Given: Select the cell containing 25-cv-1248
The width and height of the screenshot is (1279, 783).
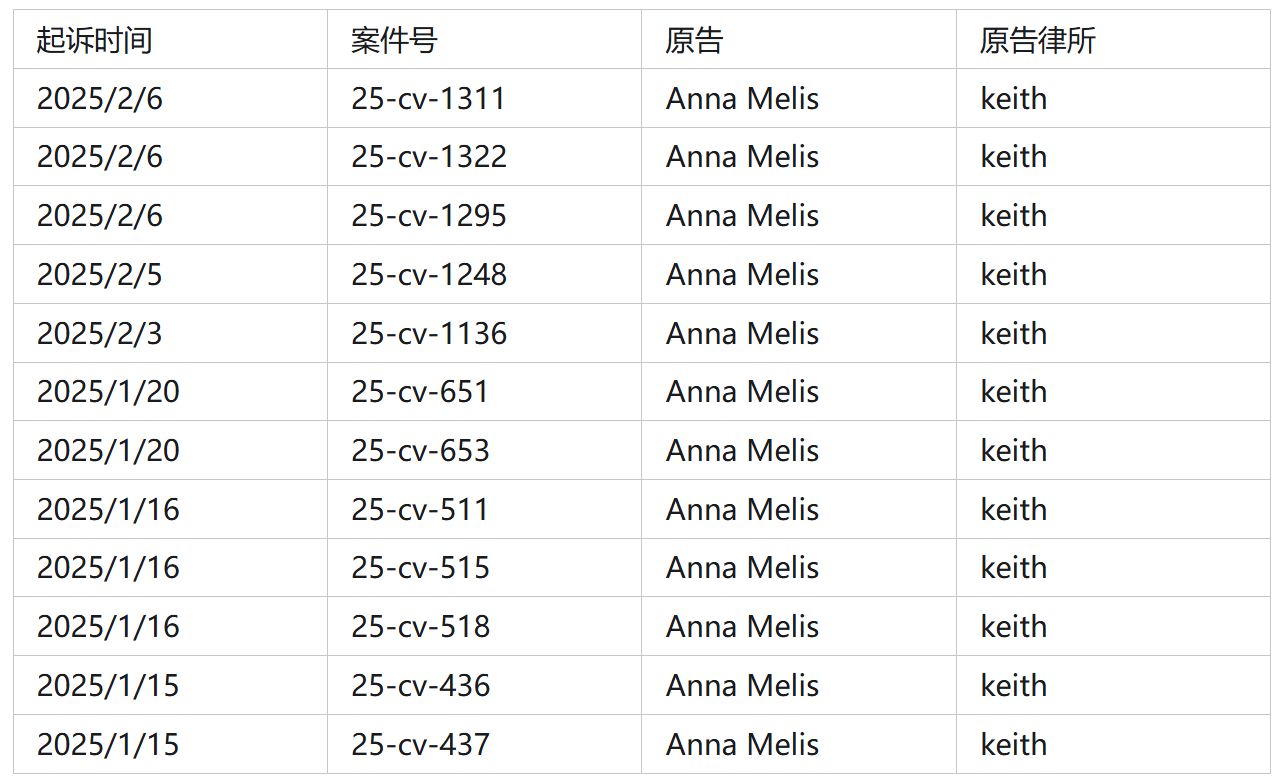Looking at the screenshot, I should tap(428, 275).
